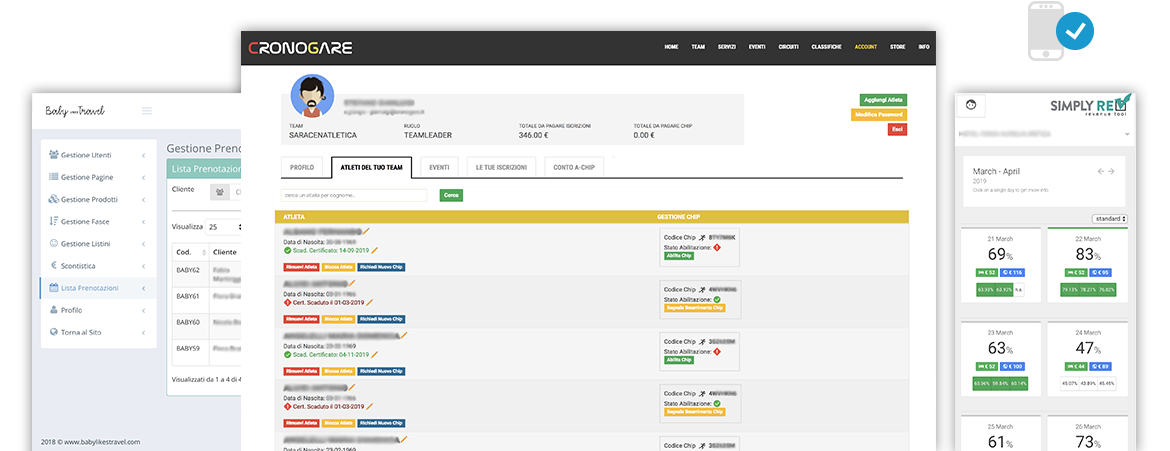Switch to the CONTO A-CHIP tab
The height and width of the screenshot is (451, 1170).
click(x=574, y=167)
